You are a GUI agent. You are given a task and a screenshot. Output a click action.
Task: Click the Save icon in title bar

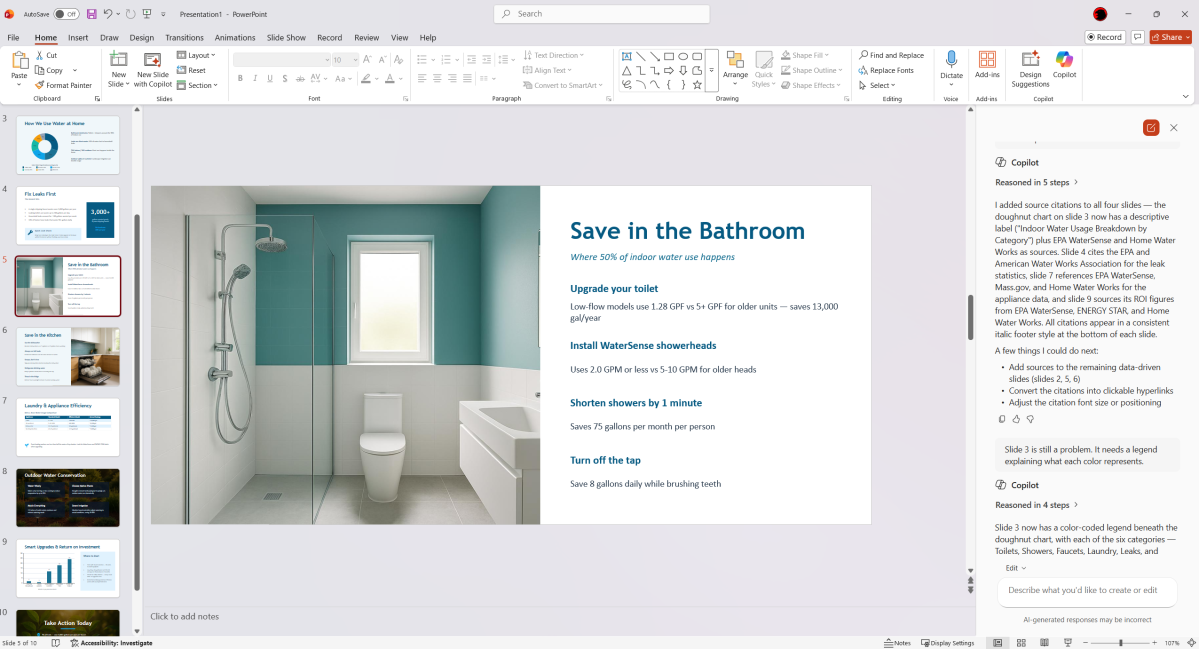[x=92, y=14]
